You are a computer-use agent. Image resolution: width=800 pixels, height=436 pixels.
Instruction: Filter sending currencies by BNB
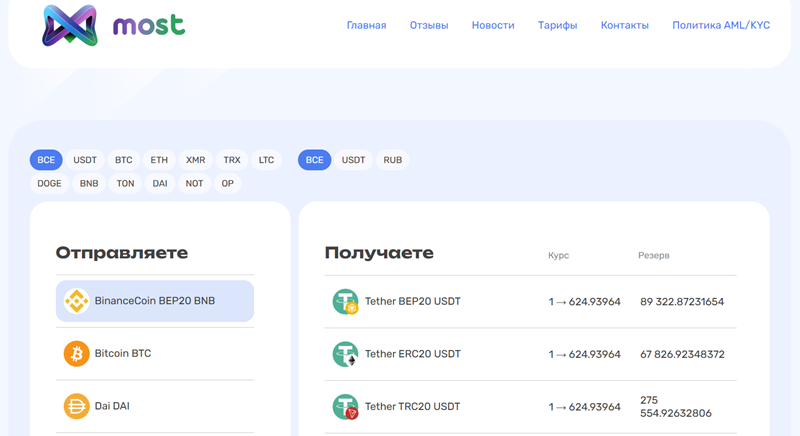[x=89, y=184]
